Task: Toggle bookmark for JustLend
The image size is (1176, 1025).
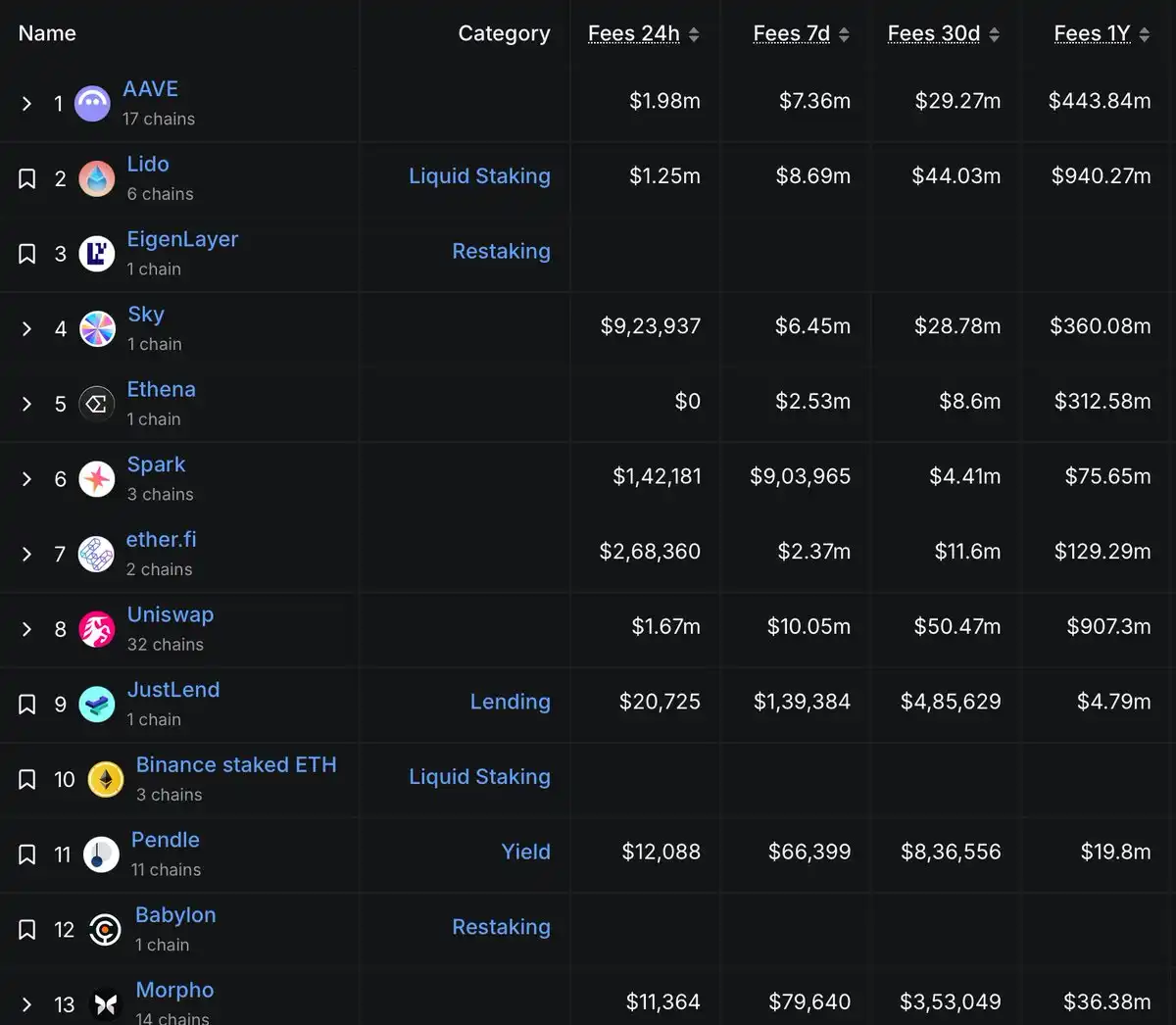Action: click(27, 705)
